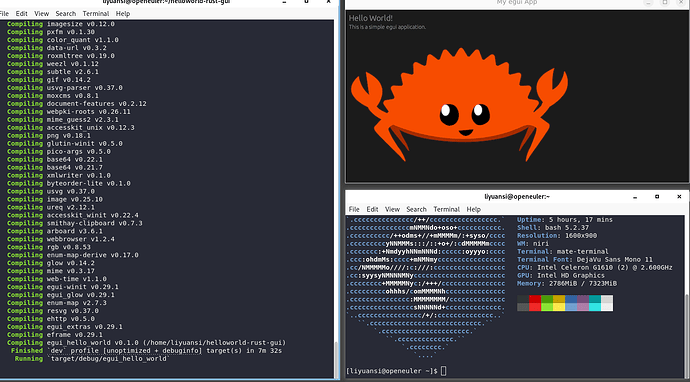Open View menu in helloworld-rust-gui terminal
Viewport: 690px width, 382px height.
coord(41,14)
